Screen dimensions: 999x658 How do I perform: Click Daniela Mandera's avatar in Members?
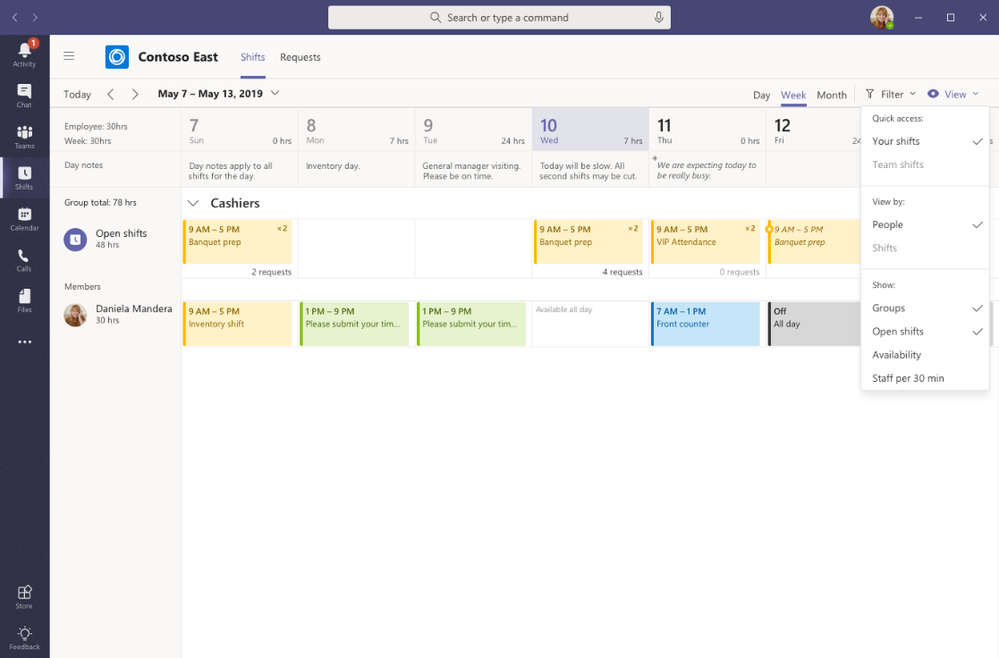pos(75,315)
